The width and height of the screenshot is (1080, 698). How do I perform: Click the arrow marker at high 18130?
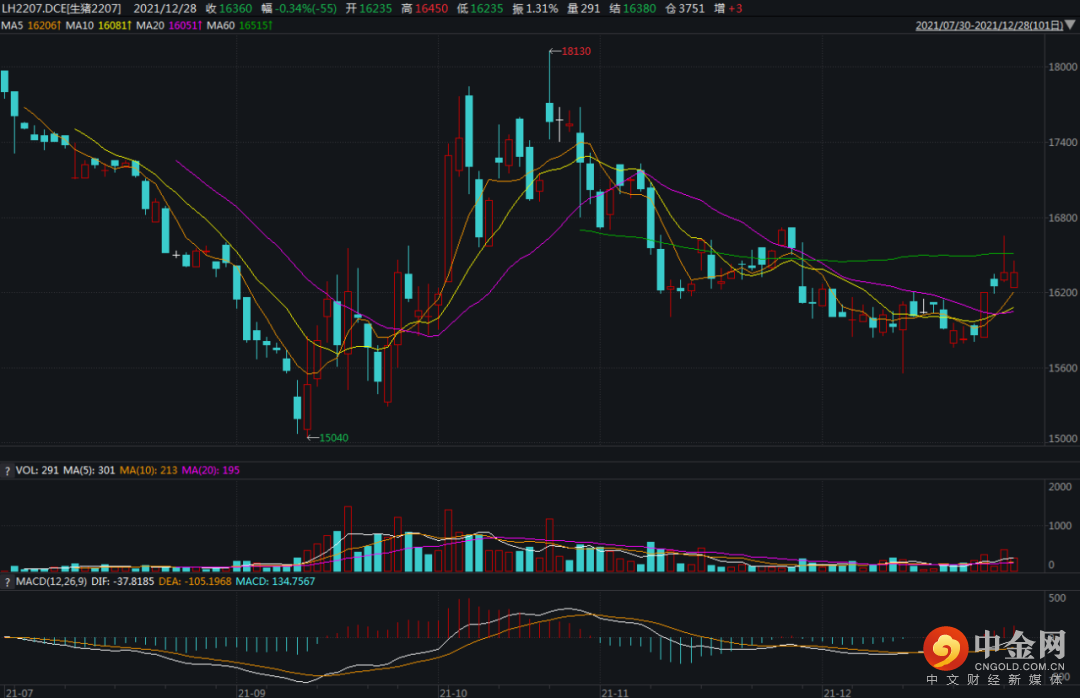tap(554, 51)
